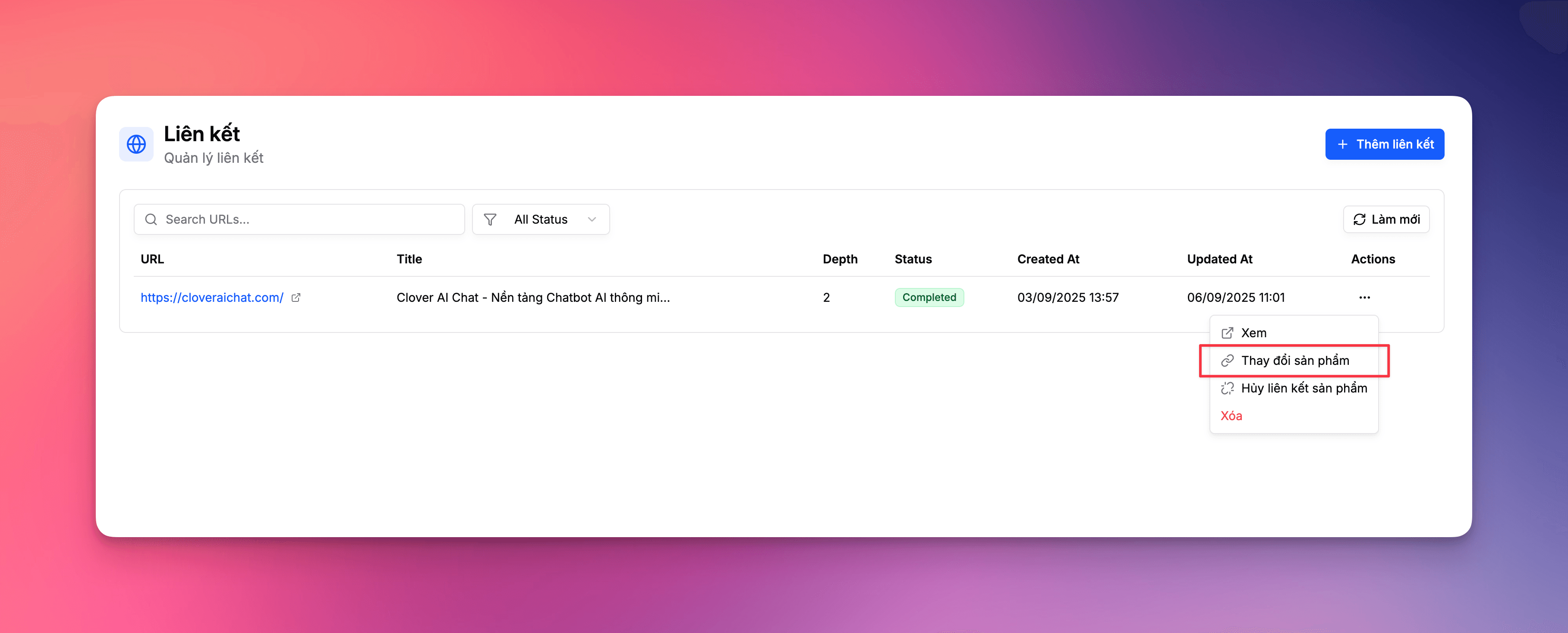This screenshot has width=1568, height=633.
Task: Click the external link icon next to URL
Action: [x=296, y=298]
